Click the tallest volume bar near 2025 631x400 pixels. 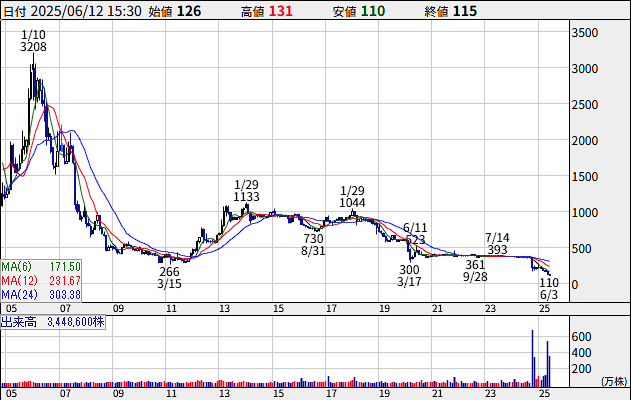tap(532, 359)
